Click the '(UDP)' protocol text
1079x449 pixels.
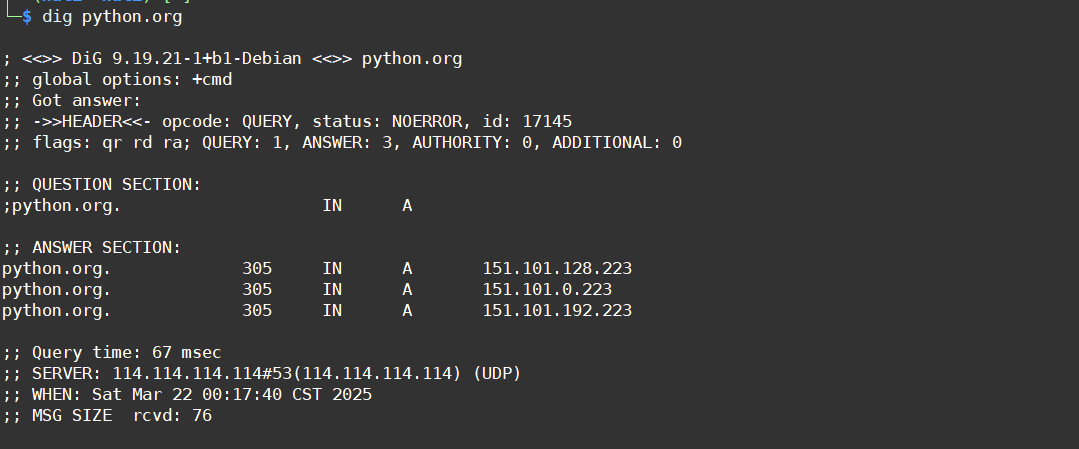(x=497, y=374)
